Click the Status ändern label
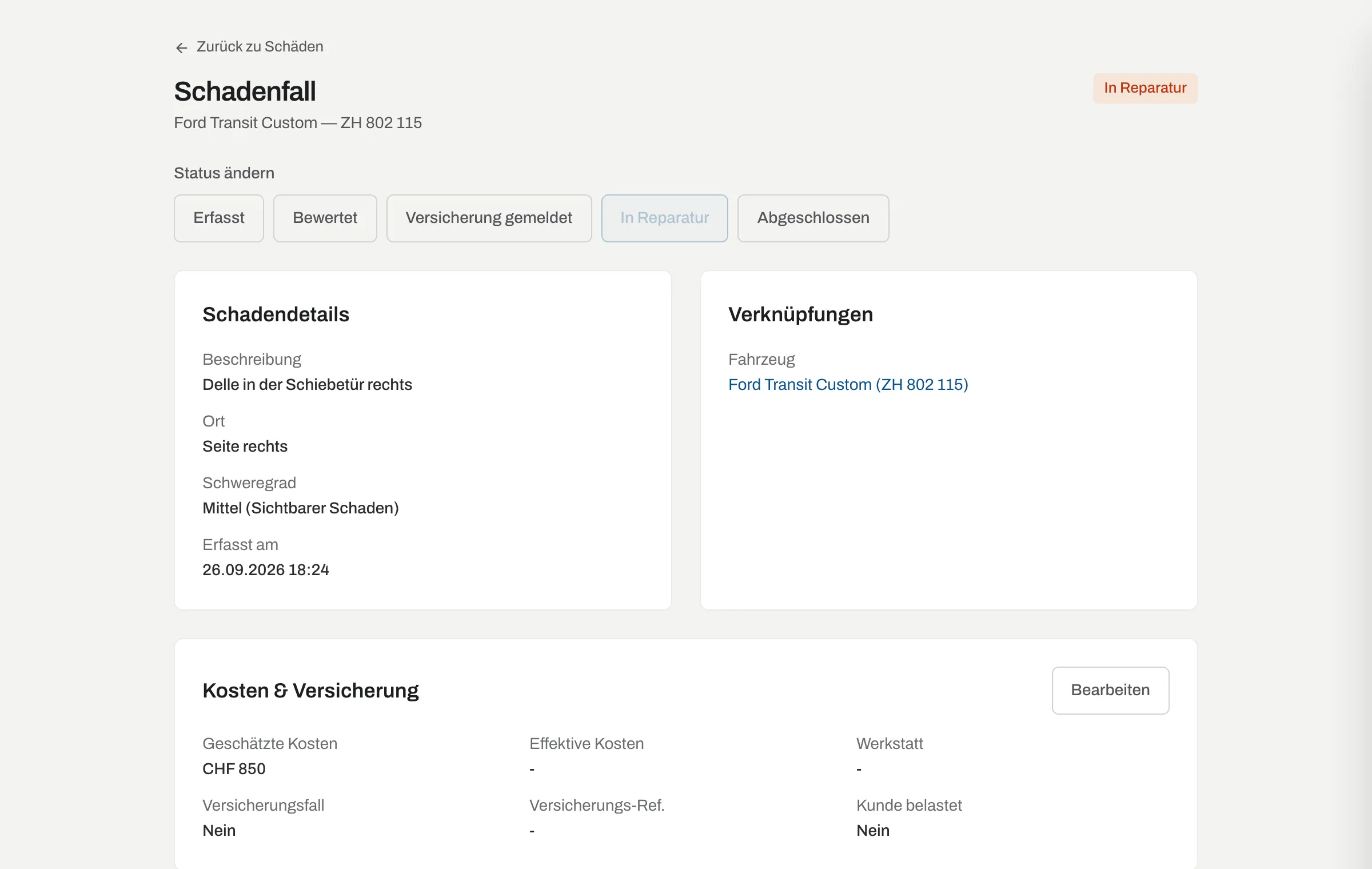The image size is (1372, 869). (x=224, y=173)
